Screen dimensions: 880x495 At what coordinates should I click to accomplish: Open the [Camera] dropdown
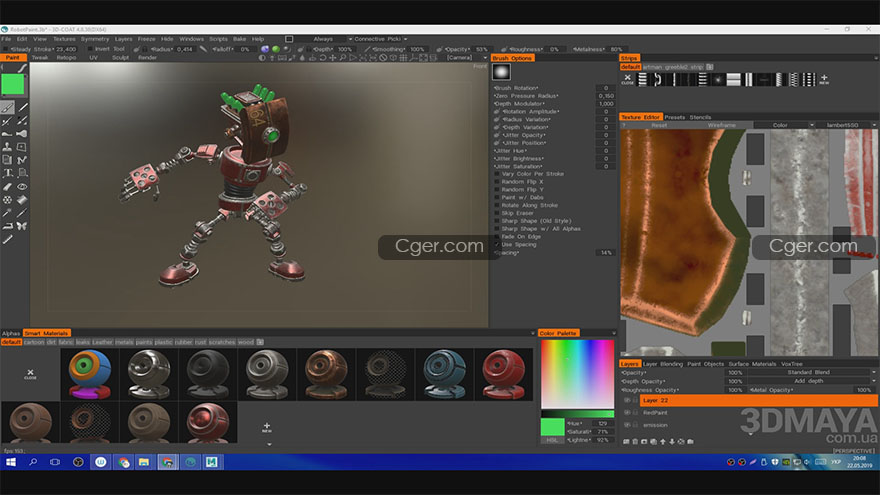pos(465,58)
